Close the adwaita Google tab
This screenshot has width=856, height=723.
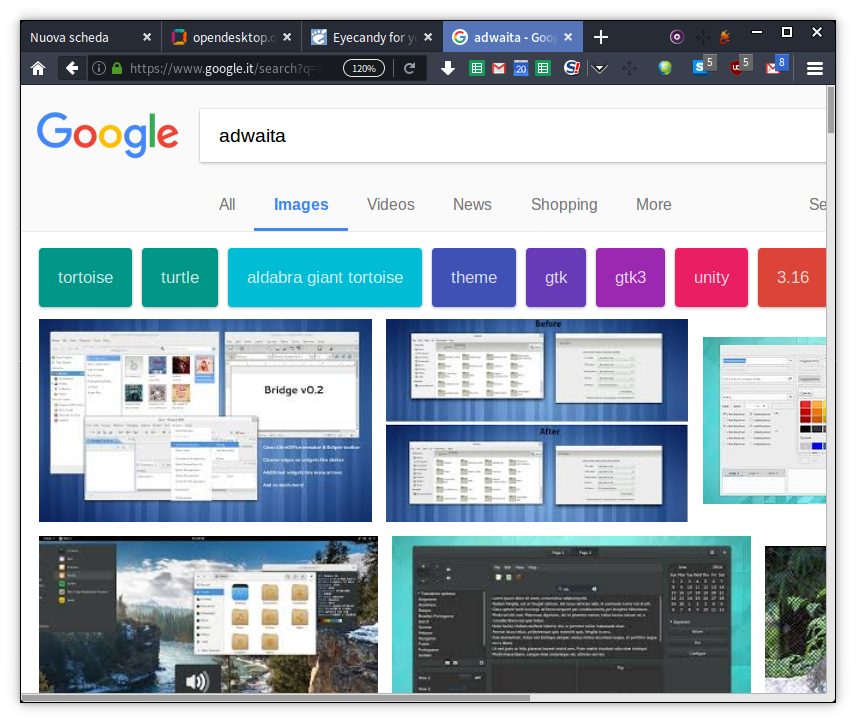(568, 37)
